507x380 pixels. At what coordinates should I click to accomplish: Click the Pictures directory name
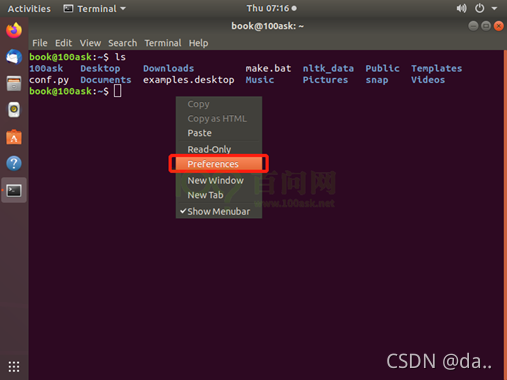click(325, 80)
